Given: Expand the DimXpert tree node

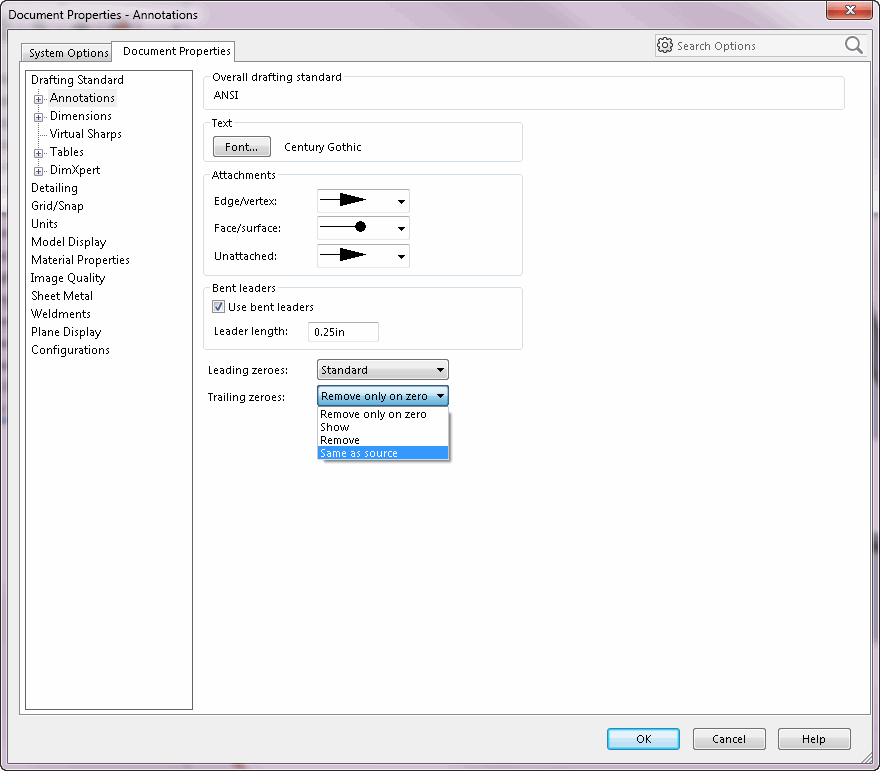Looking at the screenshot, I should [38, 171].
